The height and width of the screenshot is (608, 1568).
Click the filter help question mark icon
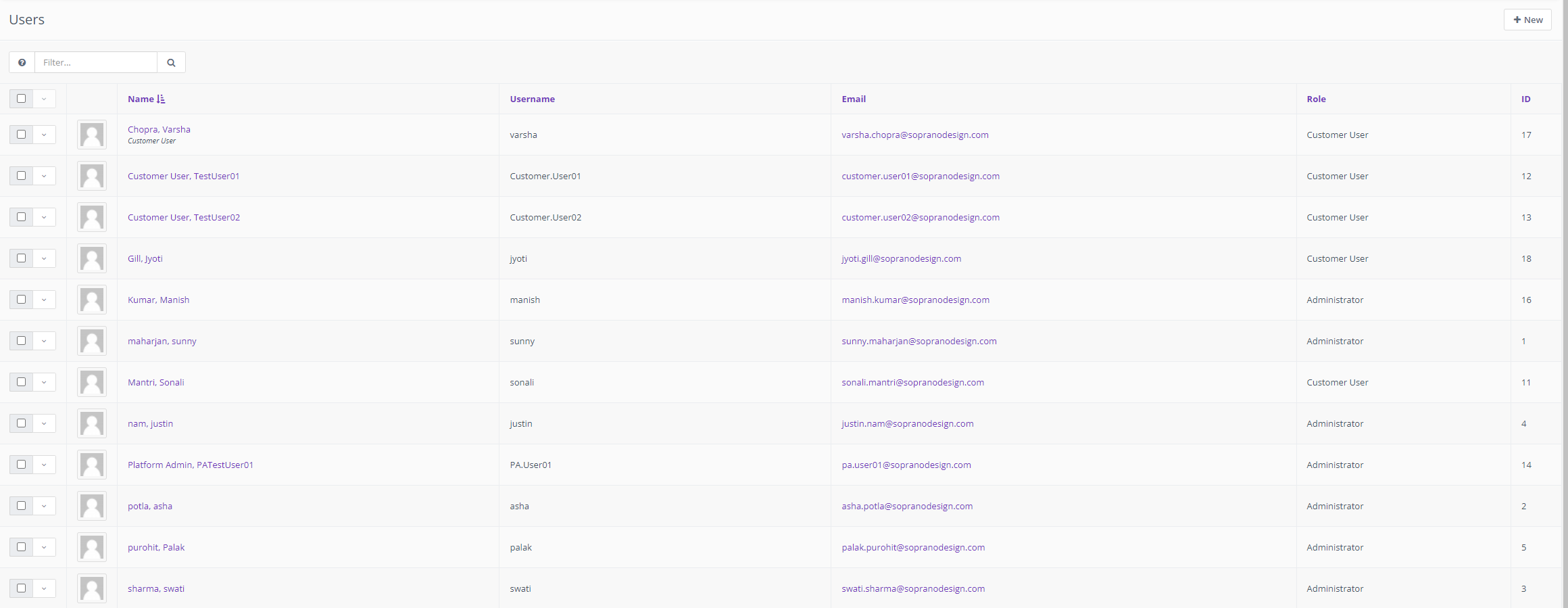tap(22, 62)
